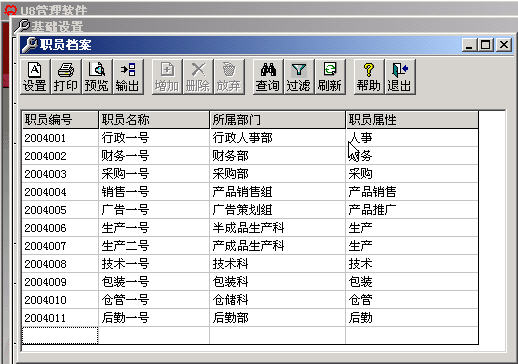Click the department cell 产品销售组
Image resolution: width=518 pixels, height=364 pixels.
(278, 192)
